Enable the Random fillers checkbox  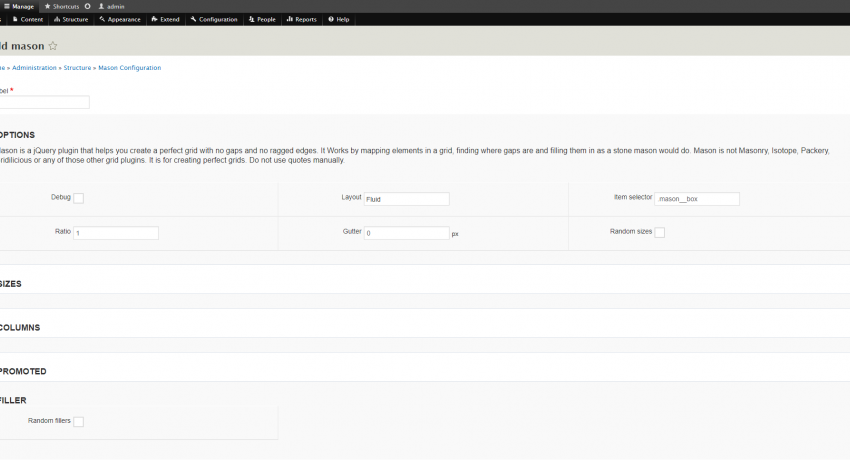point(79,422)
